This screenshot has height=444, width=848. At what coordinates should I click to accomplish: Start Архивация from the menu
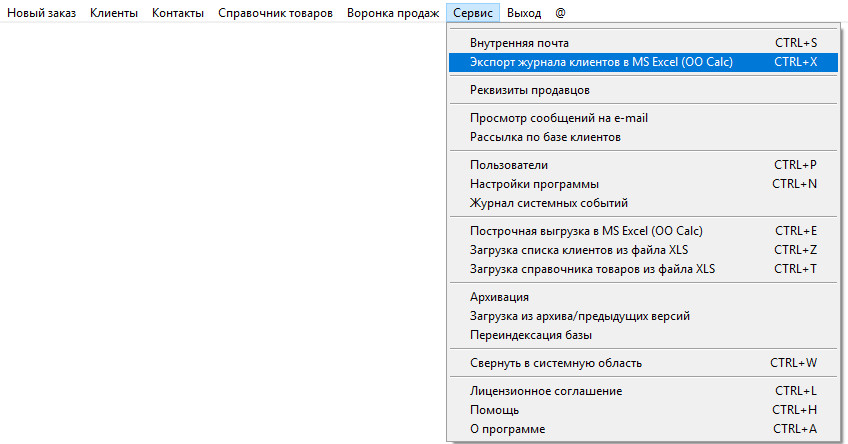(499, 297)
